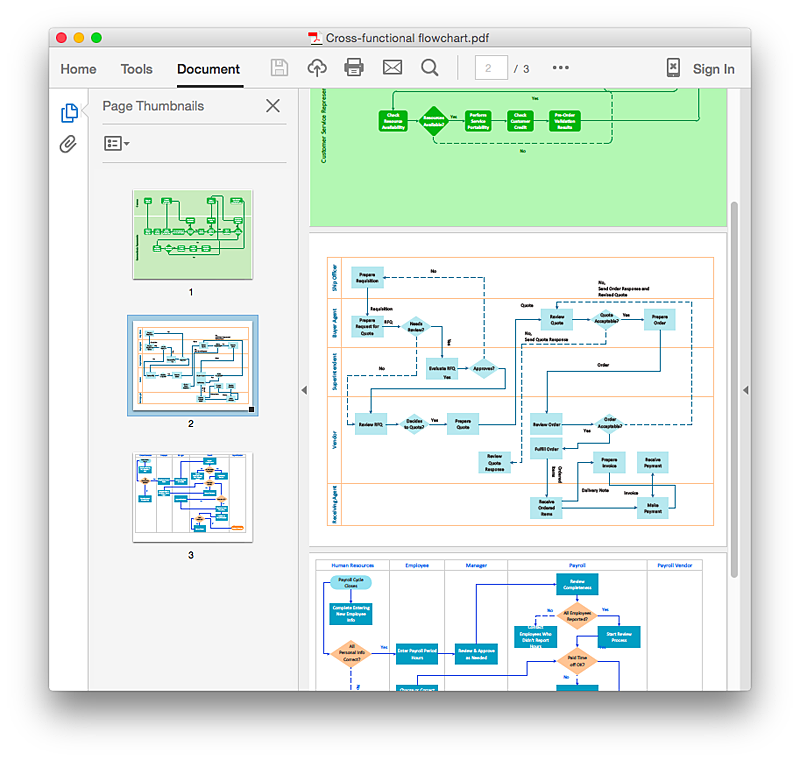
Task: Close the Page Thumbnails panel
Action: 273,106
